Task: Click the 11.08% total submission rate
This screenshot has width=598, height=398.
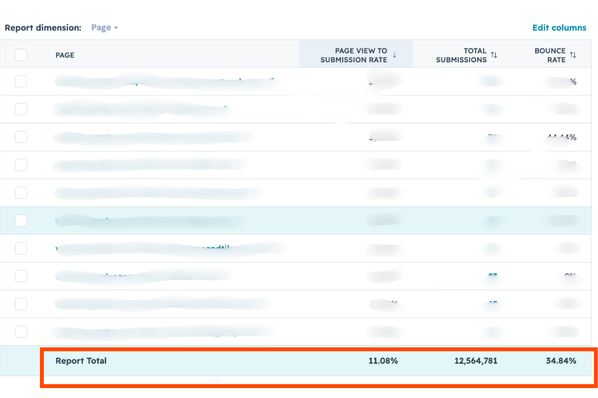Action: tap(383, 361)
